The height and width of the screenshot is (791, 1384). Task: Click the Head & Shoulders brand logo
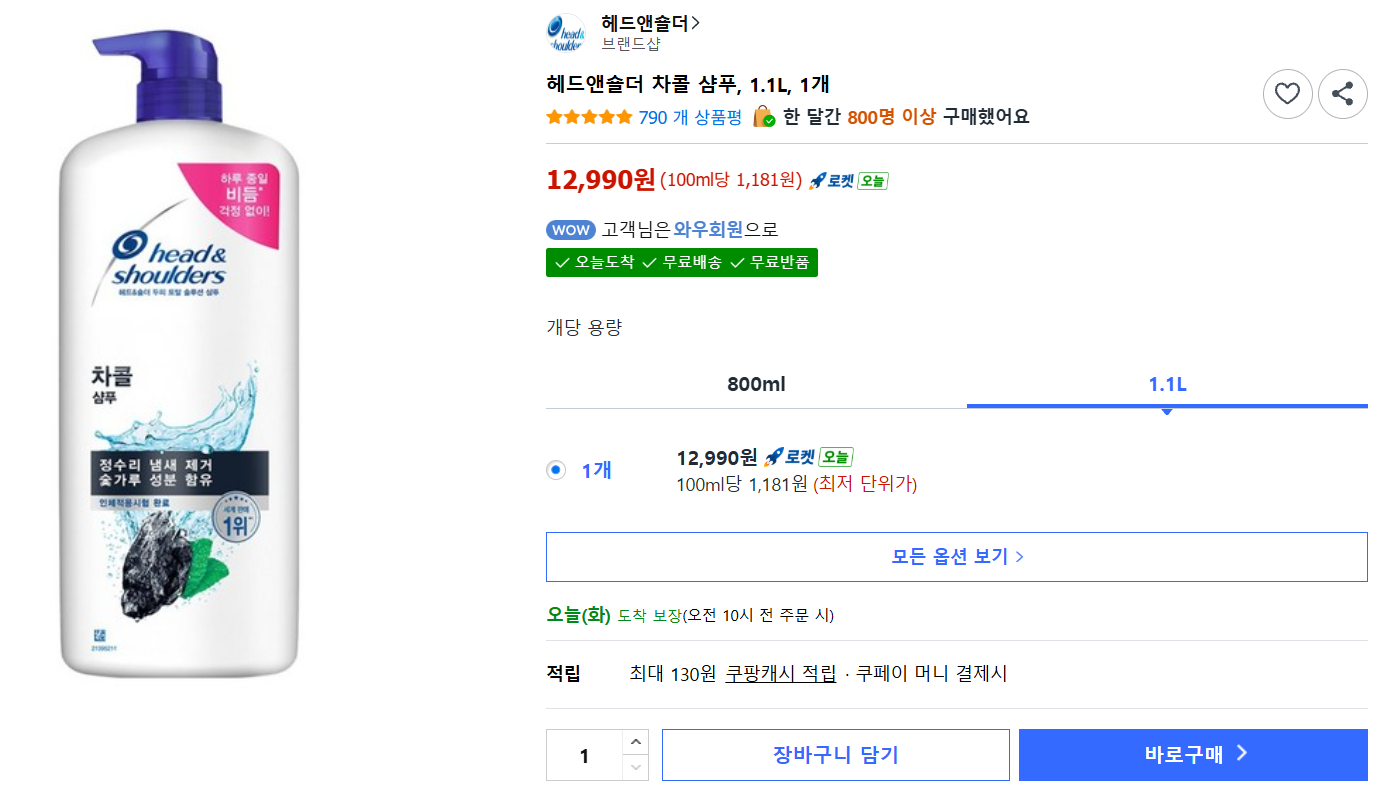(566, 32)
